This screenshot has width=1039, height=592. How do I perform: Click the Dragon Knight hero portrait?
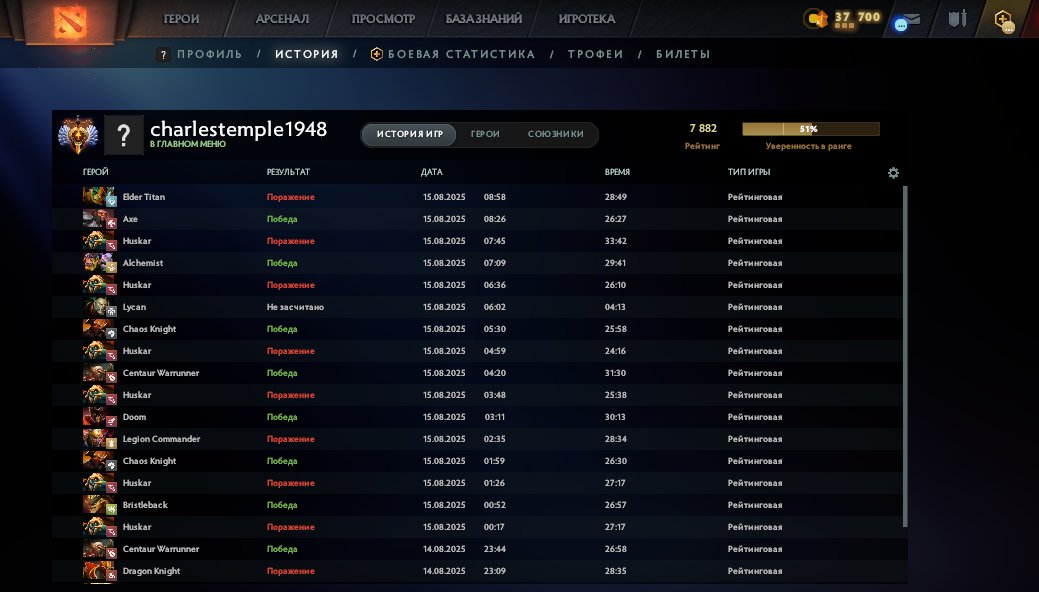(99, 571)
